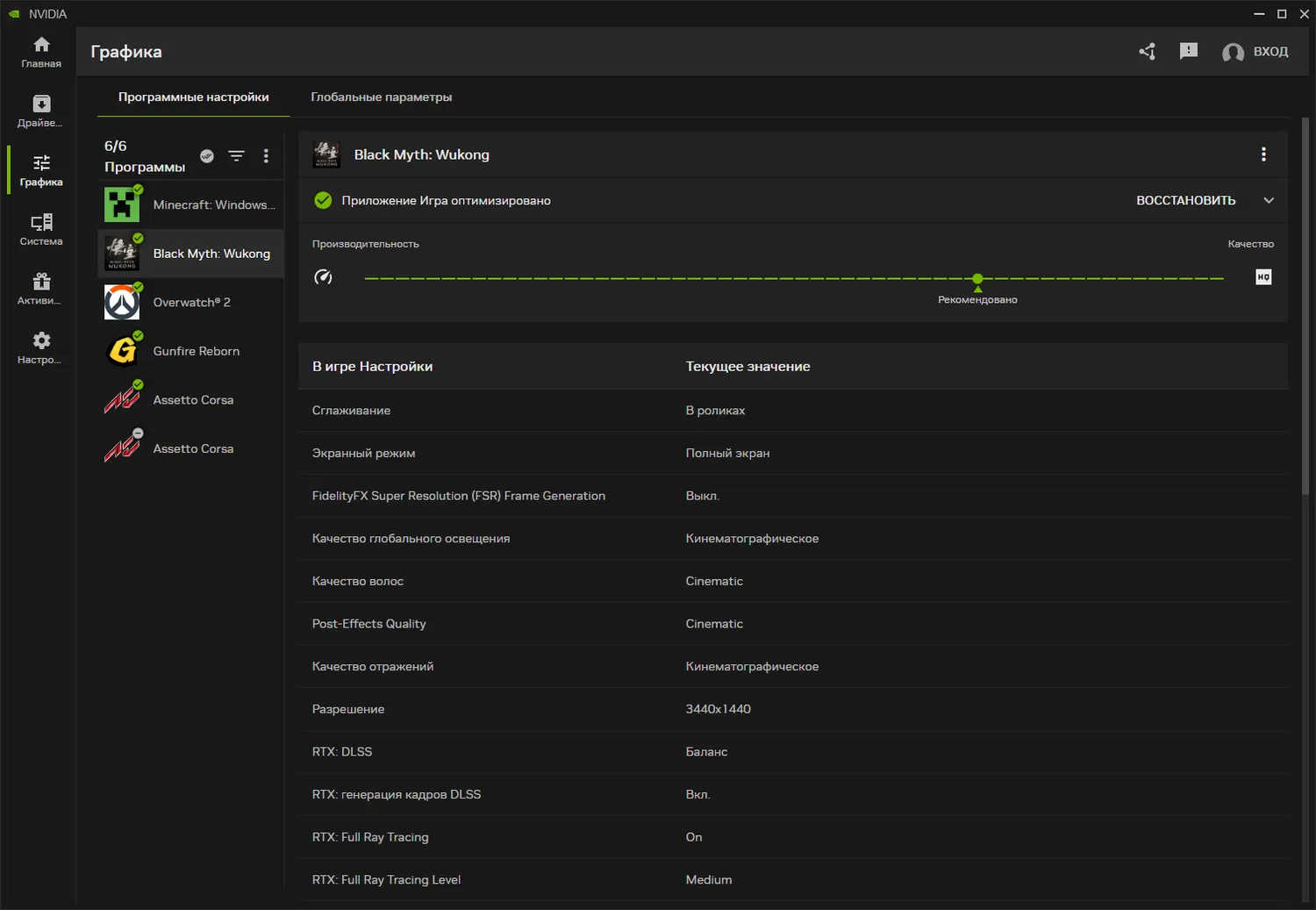Open the programs list three-dot menu

tap(266, 156)
